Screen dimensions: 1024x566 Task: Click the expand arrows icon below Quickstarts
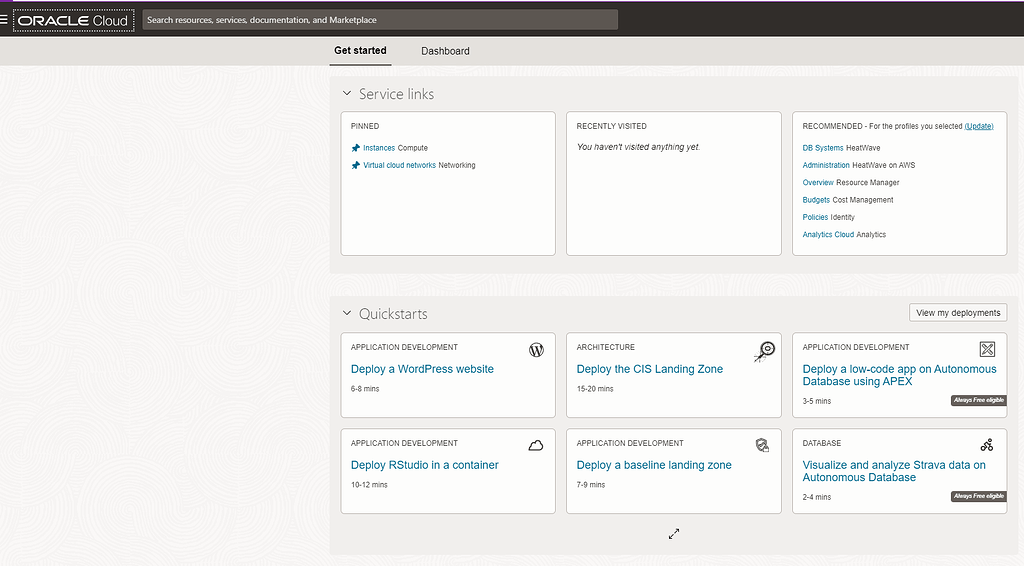(674, 534)
